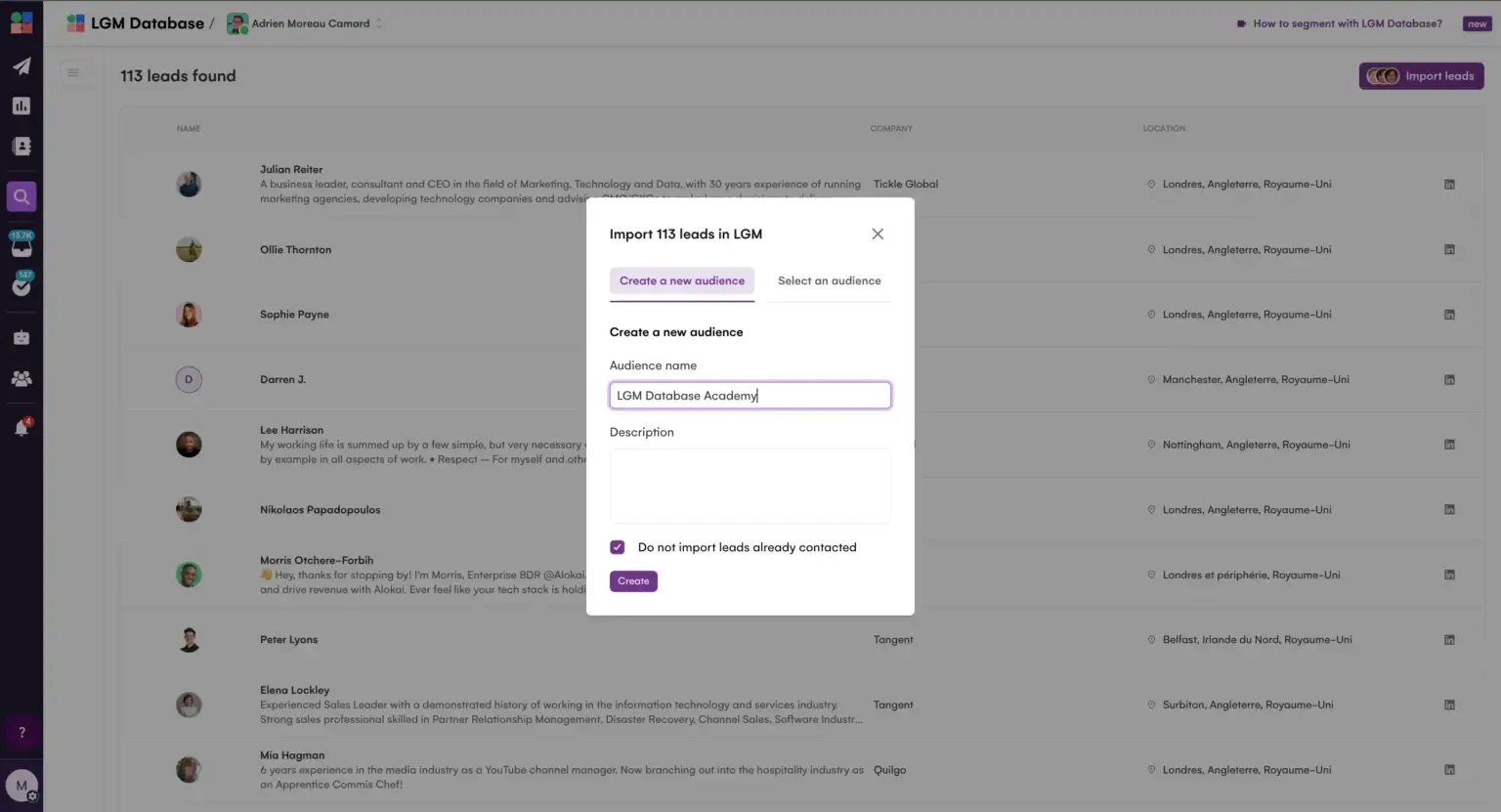Click location Manchester, Angleterre, Royaume-Uni
Viewport: 1501px width, 812px height.
(x=1256, y=379)
